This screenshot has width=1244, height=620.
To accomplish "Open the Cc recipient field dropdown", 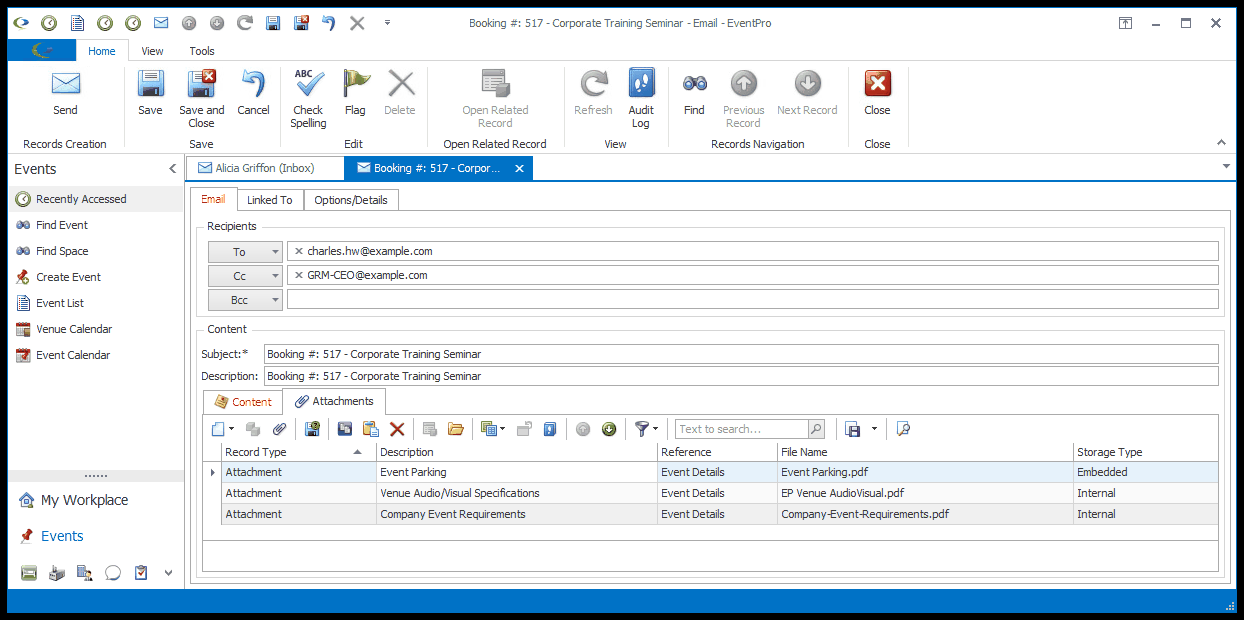I will click(x=275, y=275).
